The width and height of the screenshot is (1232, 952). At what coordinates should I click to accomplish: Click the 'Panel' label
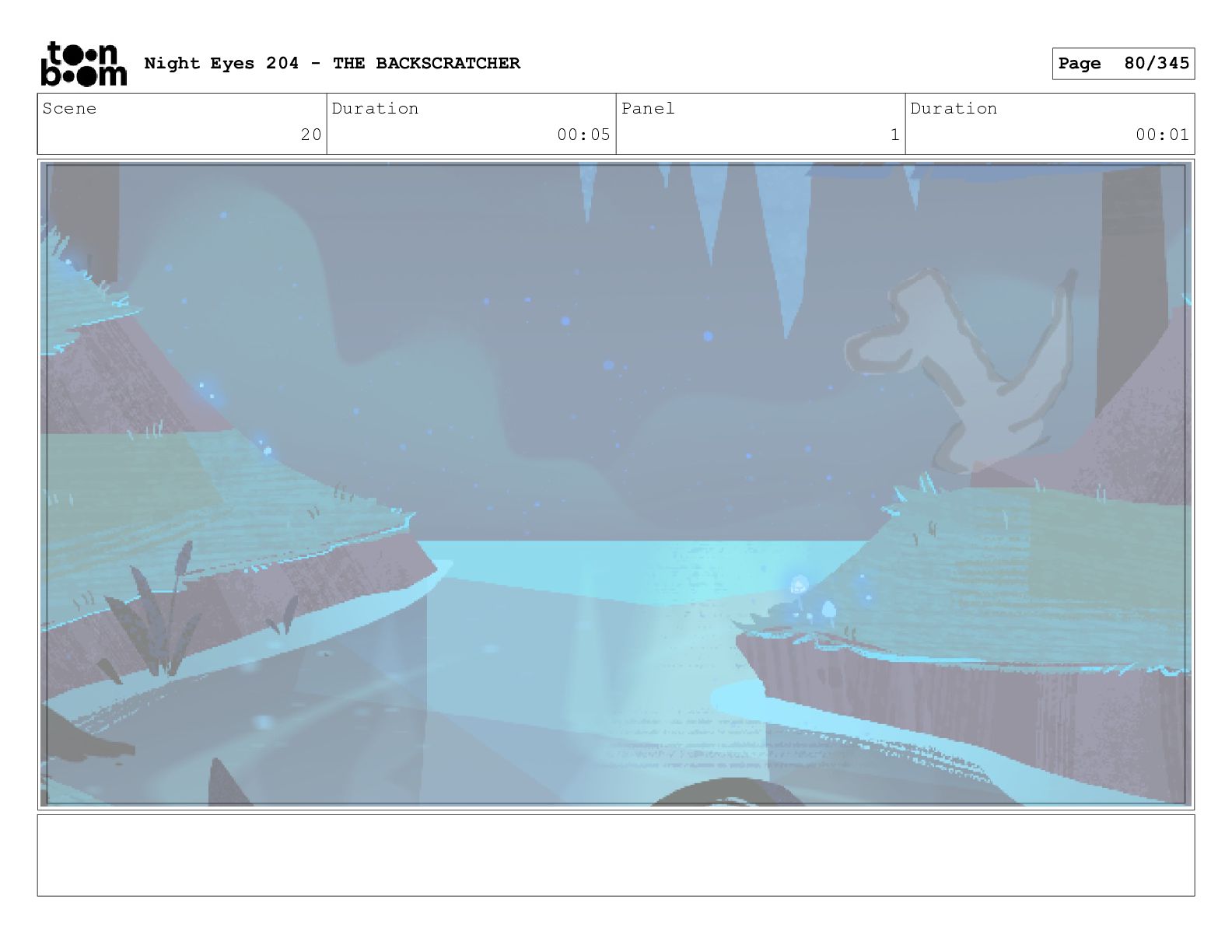pyautogui.click(x=648, y=109)
